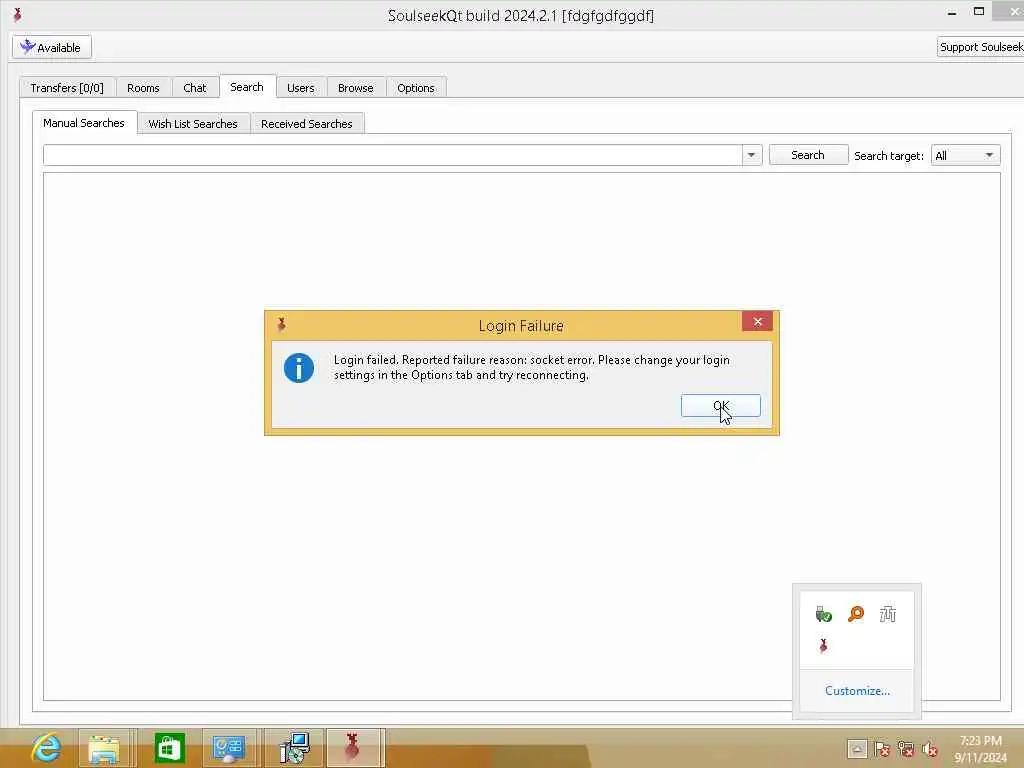Click the installer setup taskbar icon
This screenshot has height=768, width=1024.
[295, 748]
